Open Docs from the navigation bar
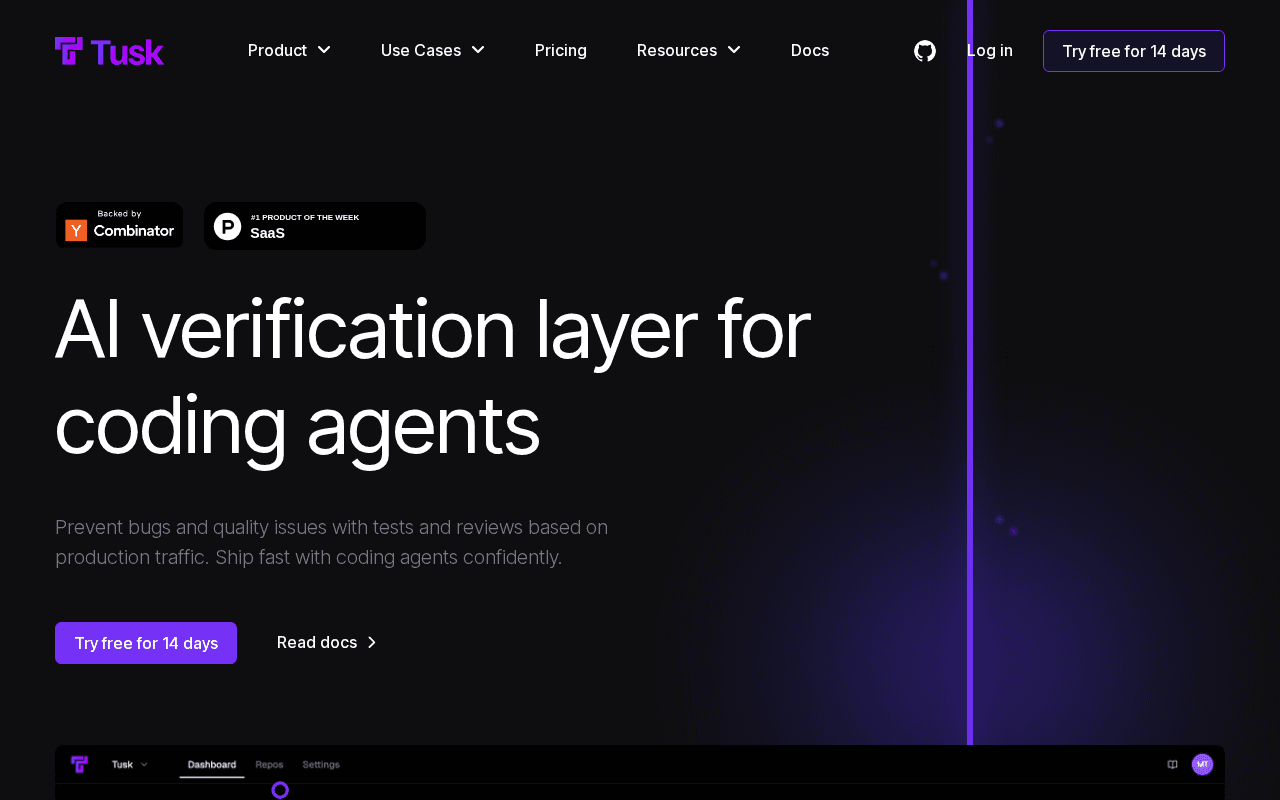 (810, 50)
